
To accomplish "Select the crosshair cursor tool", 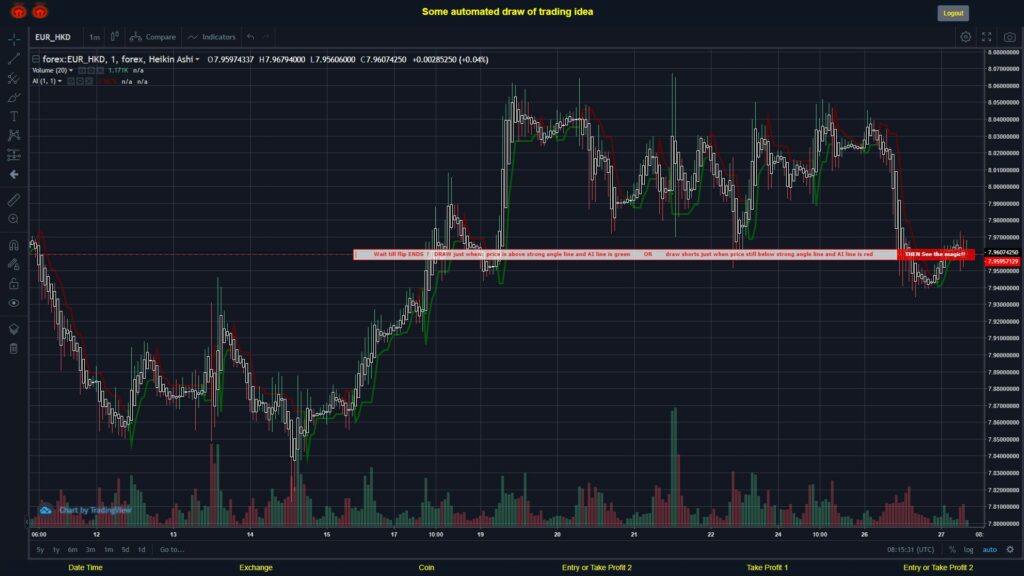I will tap(14, 39).
